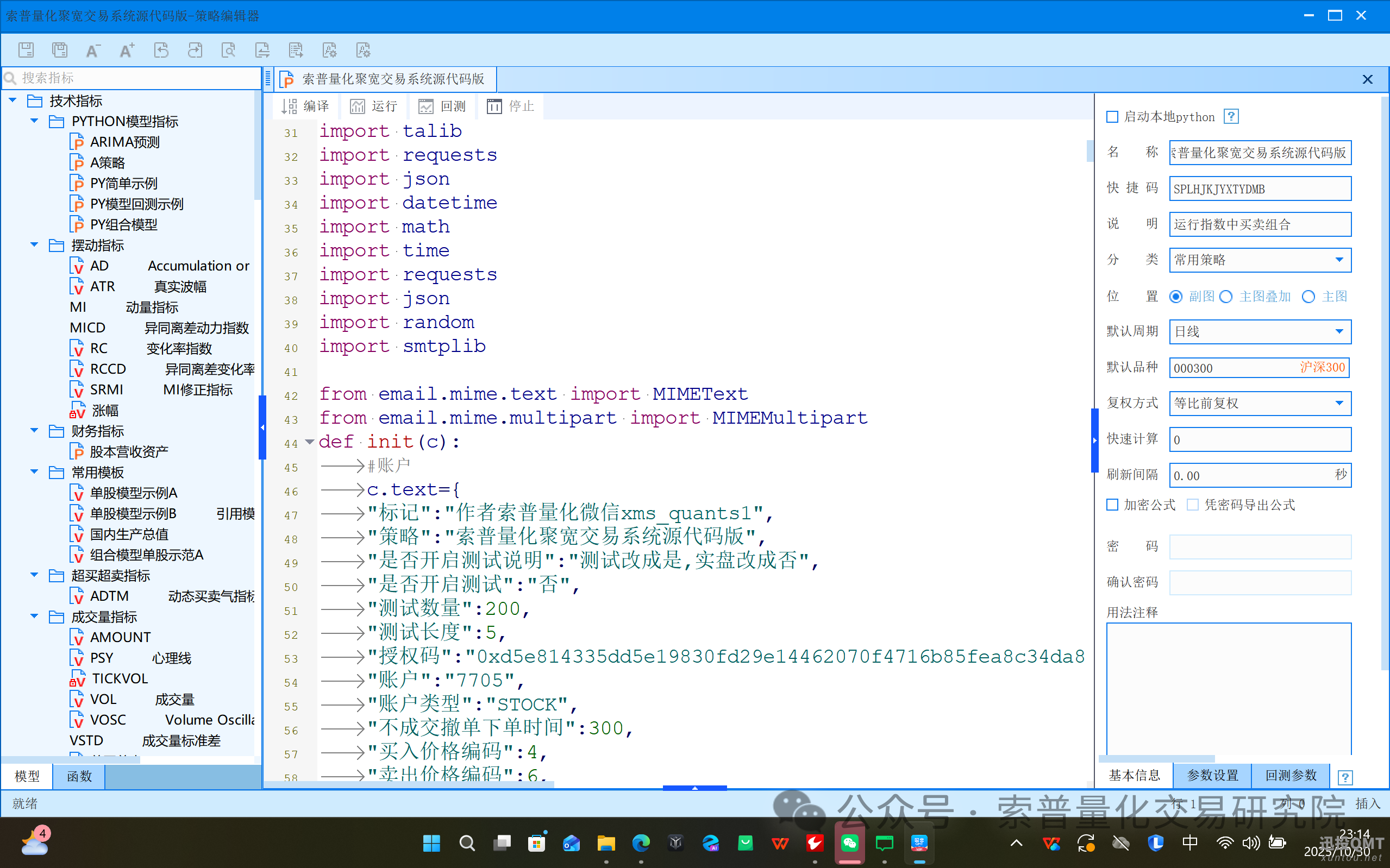
Task: Collapse the 摆动指标 tree folder
Action: point(34,245)
